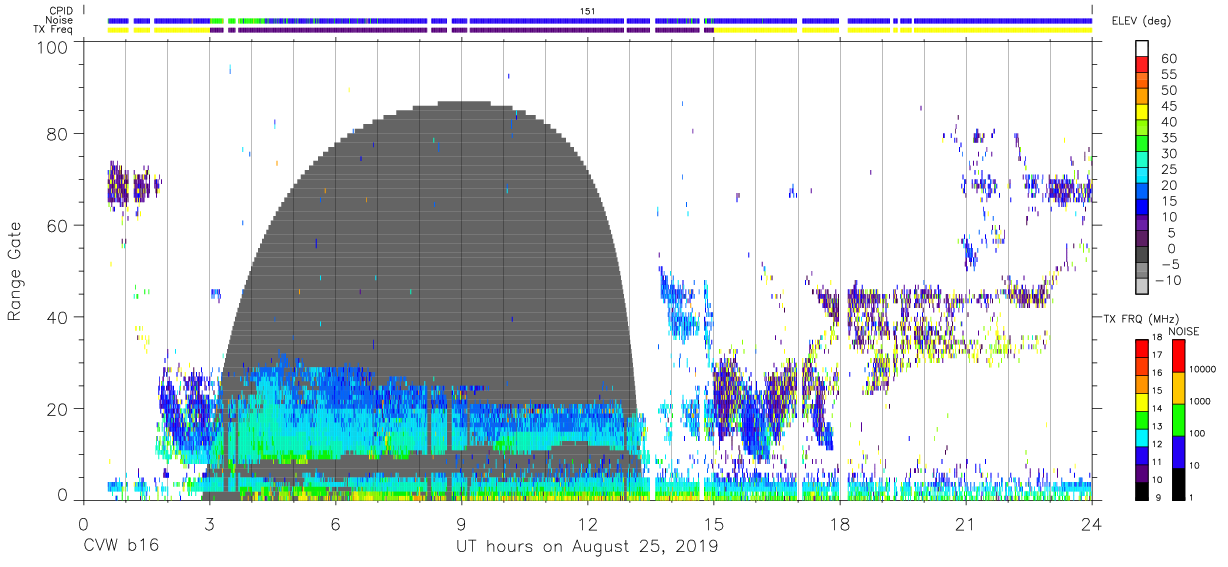Click the 30 tick on ELEV colorbar
1228x567 pixels.
[1167, 154]
